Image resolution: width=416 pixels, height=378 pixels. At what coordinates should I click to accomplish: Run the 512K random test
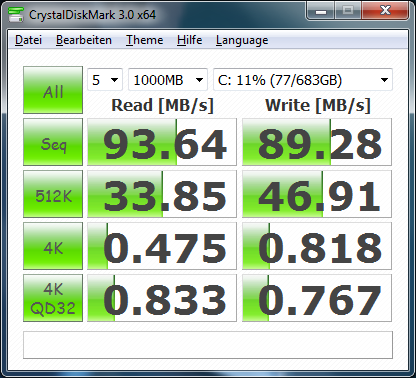(x=53, y=194)
